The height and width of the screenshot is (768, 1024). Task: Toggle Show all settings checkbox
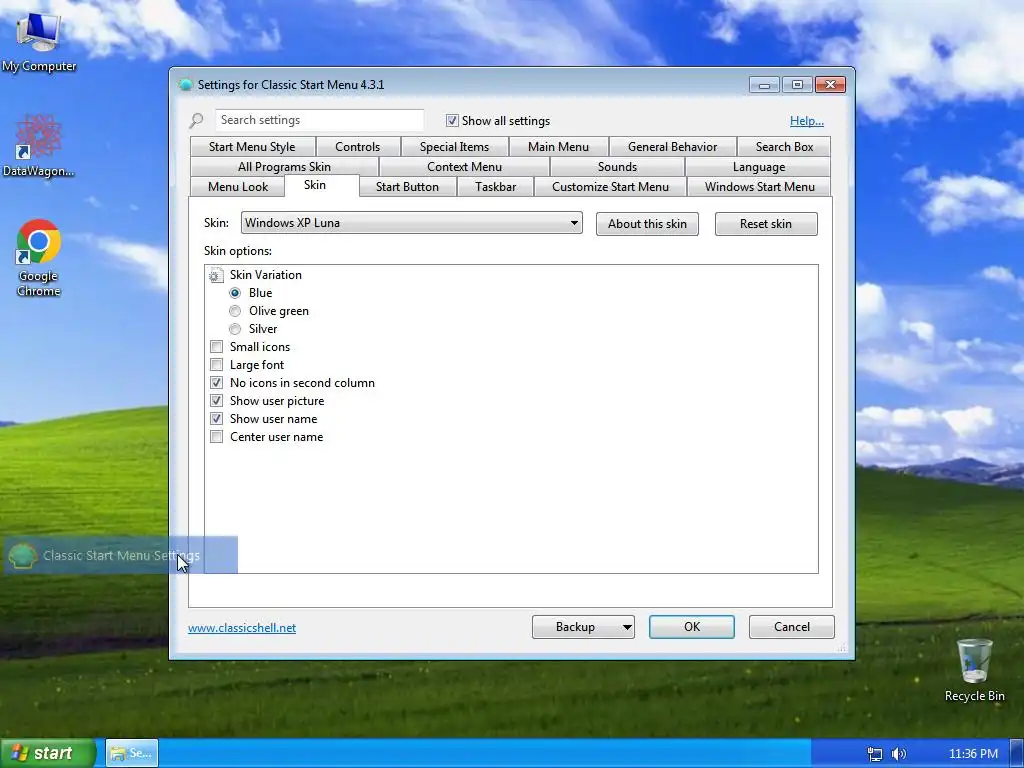click(452, 121)
